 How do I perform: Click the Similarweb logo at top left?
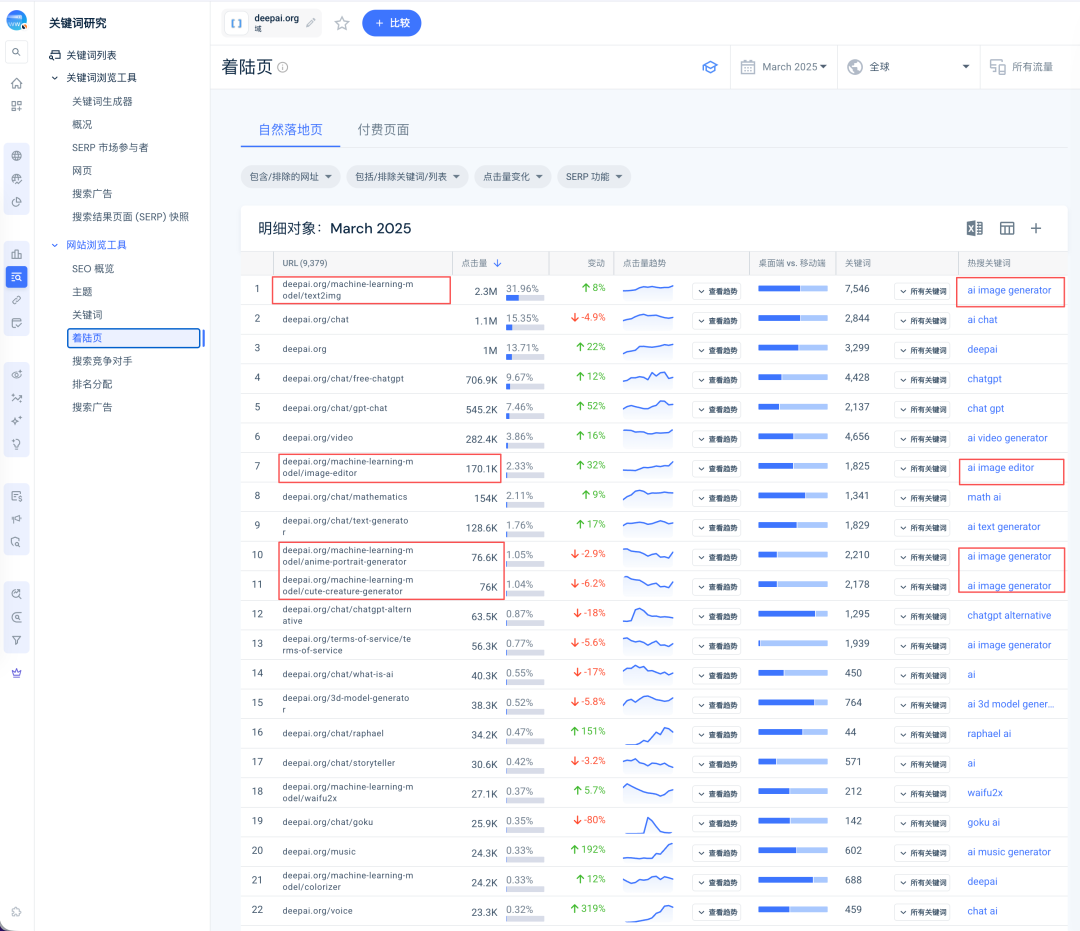(x=17, y=20)
